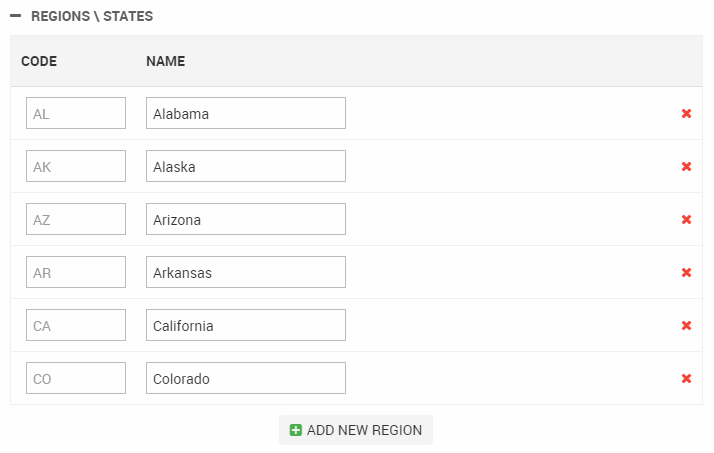Delete the Alabama region row
714x453 pixels.
point(686,114)
